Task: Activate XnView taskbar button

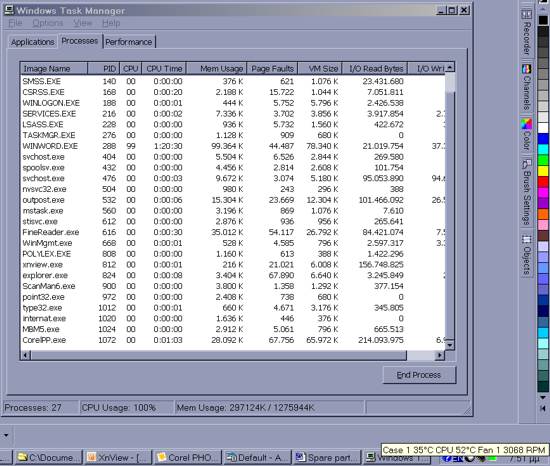Action: (x=118, y=457)
